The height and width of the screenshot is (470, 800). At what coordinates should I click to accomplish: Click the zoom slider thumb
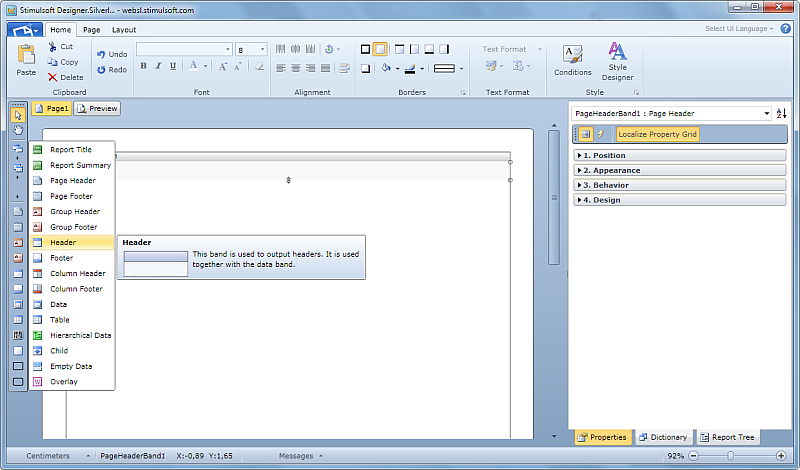[x=730, y=456]
